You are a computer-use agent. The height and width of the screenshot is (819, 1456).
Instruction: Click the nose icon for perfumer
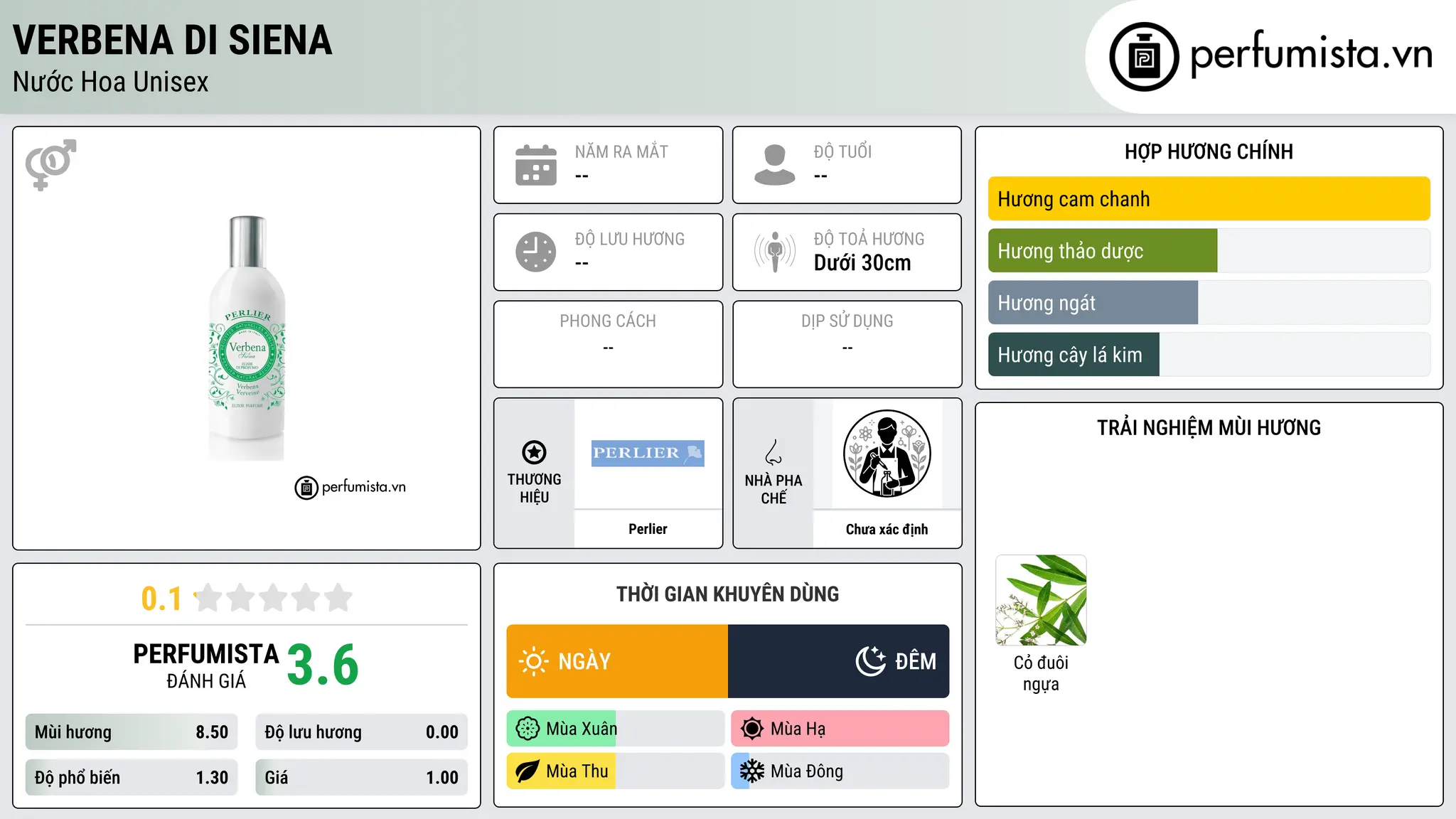tap(773, 452)
